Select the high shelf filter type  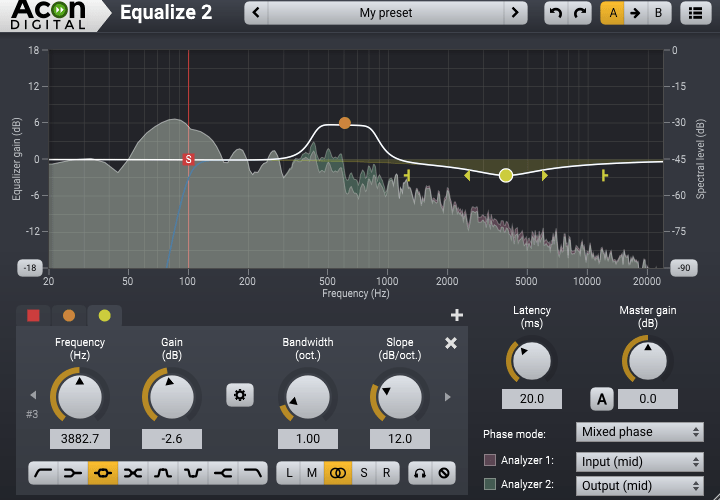pos(222,473)
